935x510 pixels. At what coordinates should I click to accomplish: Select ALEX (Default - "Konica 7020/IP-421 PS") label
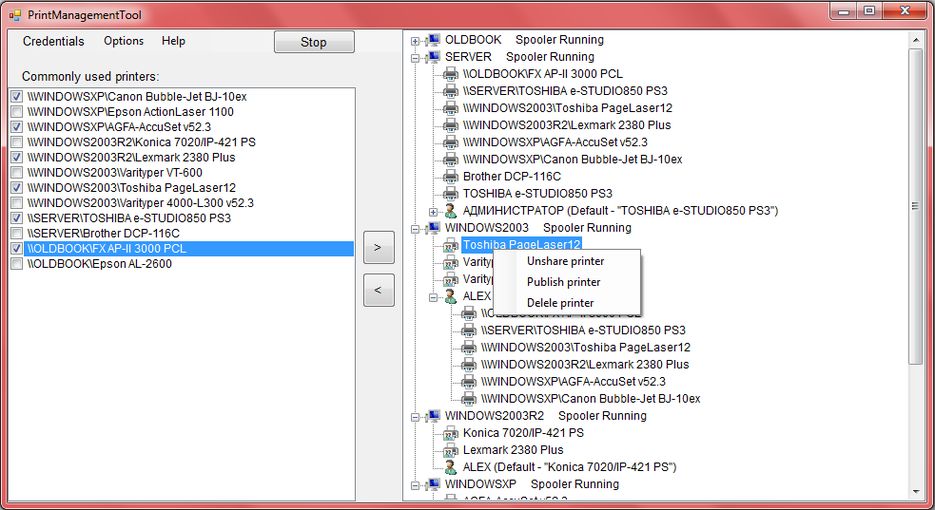(569, 467)
